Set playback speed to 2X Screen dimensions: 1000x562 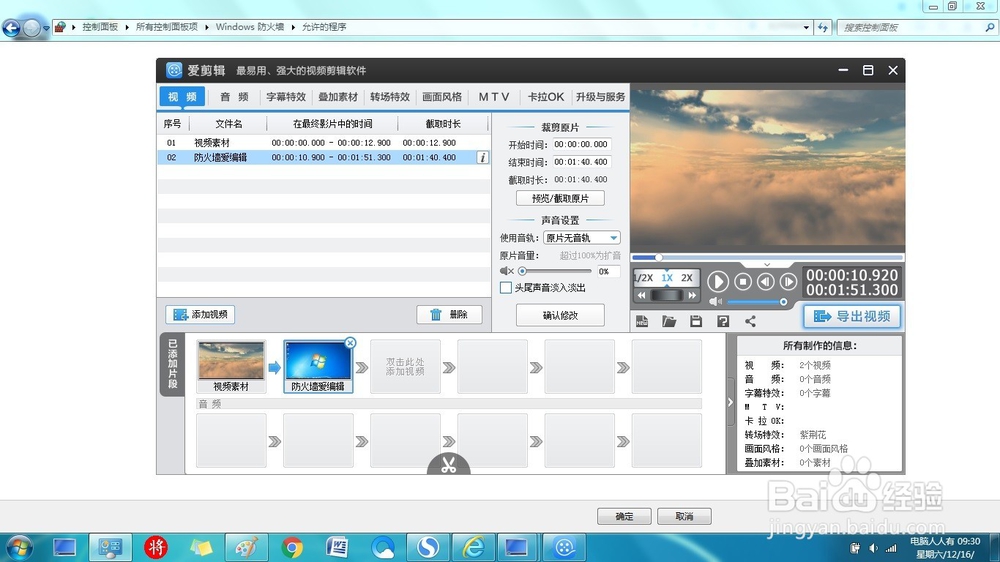tap(687, 277)
